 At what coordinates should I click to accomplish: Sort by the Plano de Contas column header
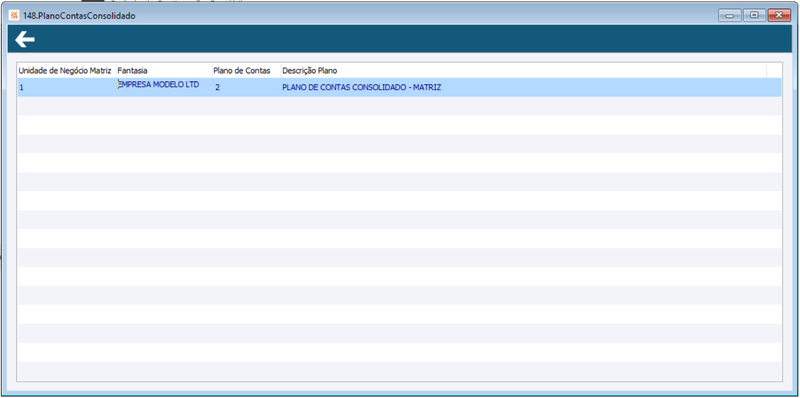[246, 70]
